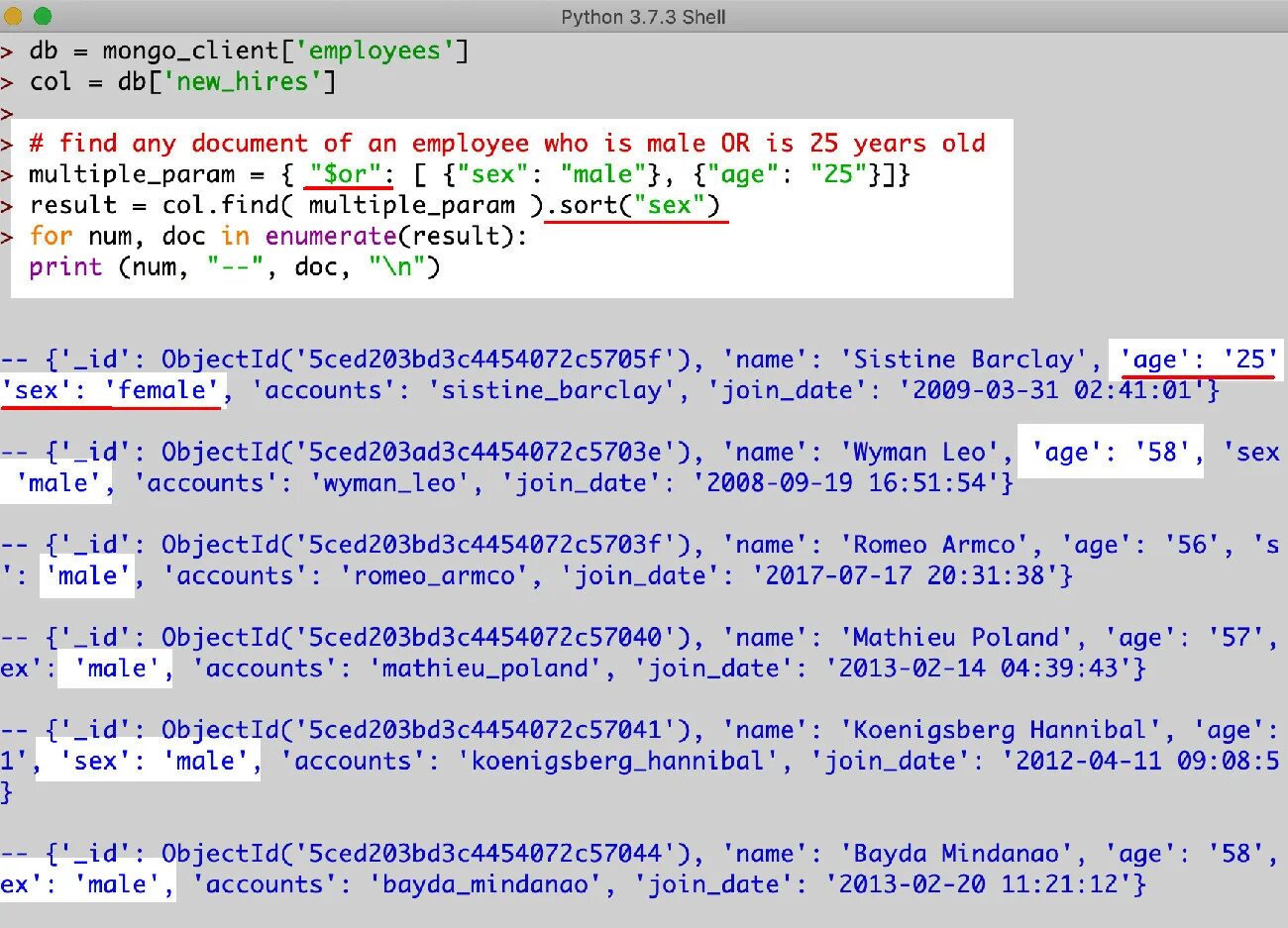This screenshot has width=1288, height=928.
Task: Click the join date '2017-07-17 20:31:38'
Action: pyautogui.click(x=907, y=576)
